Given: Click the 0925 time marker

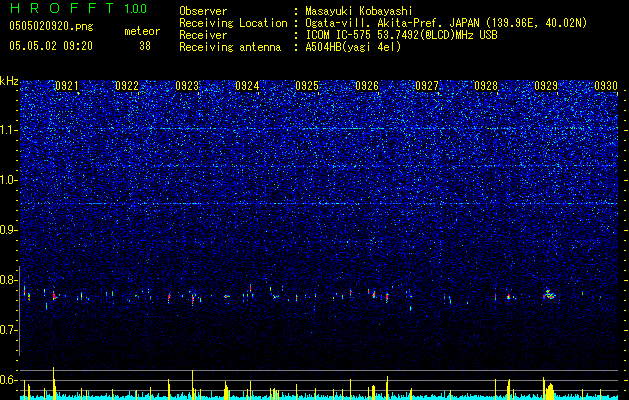Looking at the screenshot, I should pos(307,85).
